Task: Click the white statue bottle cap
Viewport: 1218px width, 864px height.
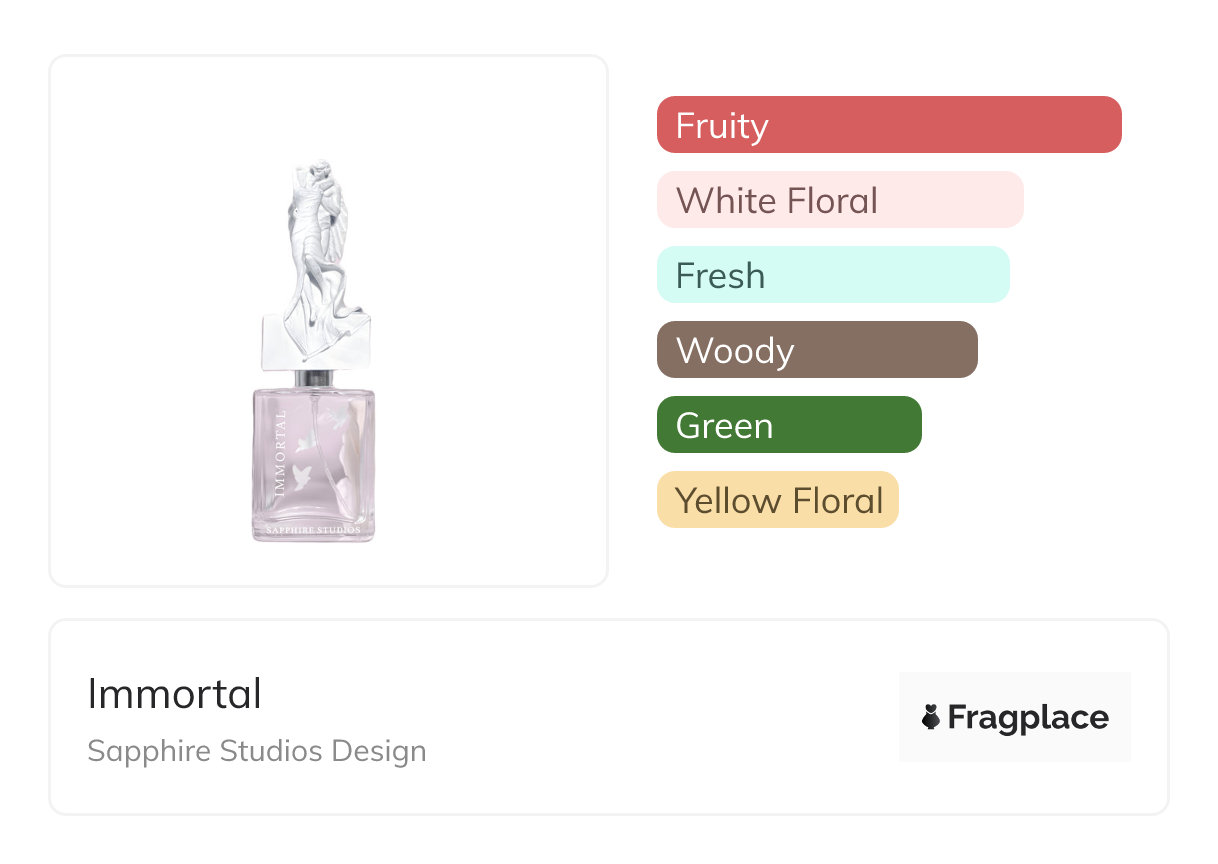Action: pyautogui.click(x=317, y=250)
